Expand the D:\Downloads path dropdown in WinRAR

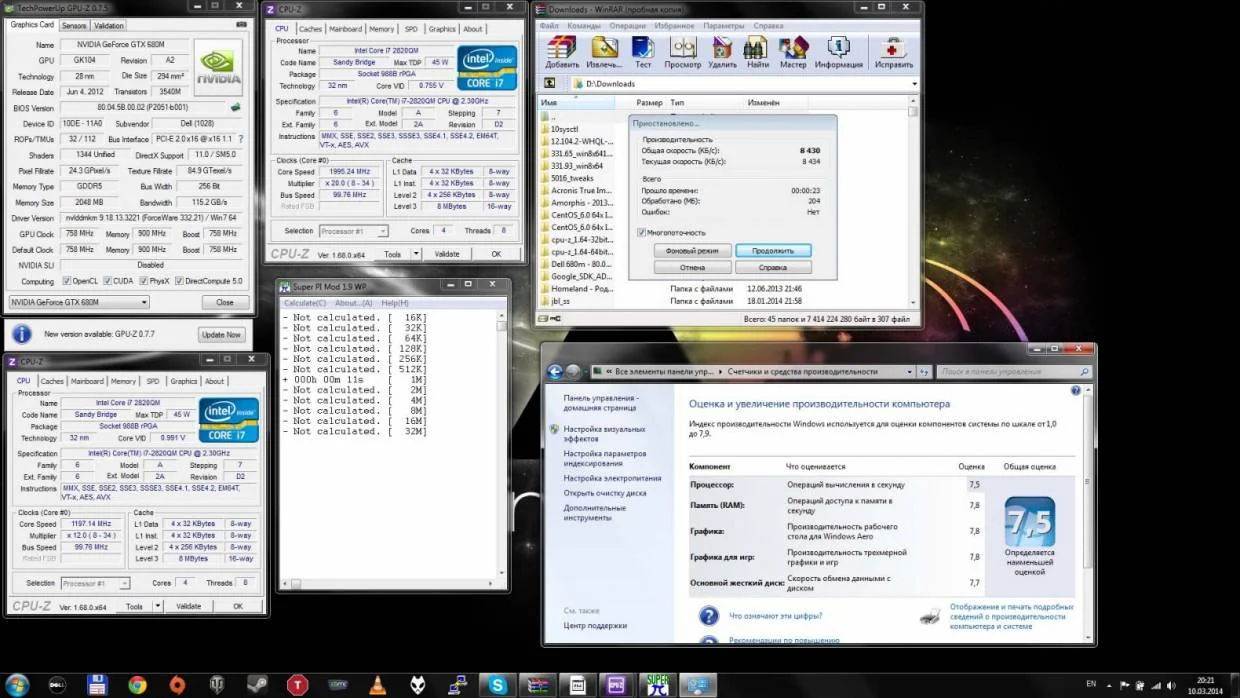(x=914, y=84)
